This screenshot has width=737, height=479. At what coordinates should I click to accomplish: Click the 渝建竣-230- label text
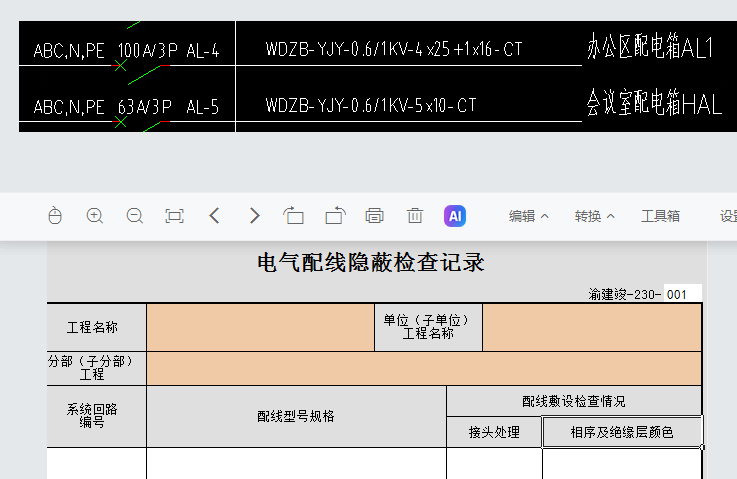click(625, 295)
